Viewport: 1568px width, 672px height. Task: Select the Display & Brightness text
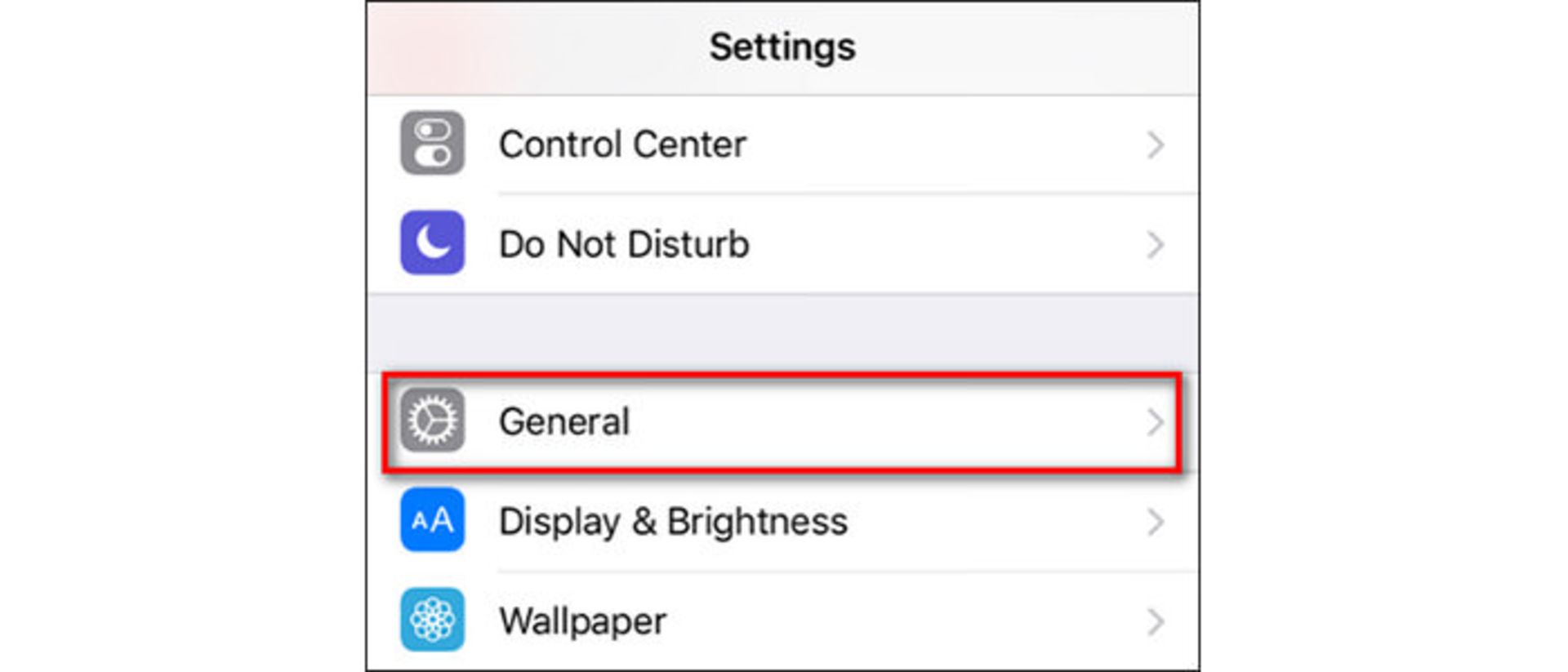click(x=673, y=522)
